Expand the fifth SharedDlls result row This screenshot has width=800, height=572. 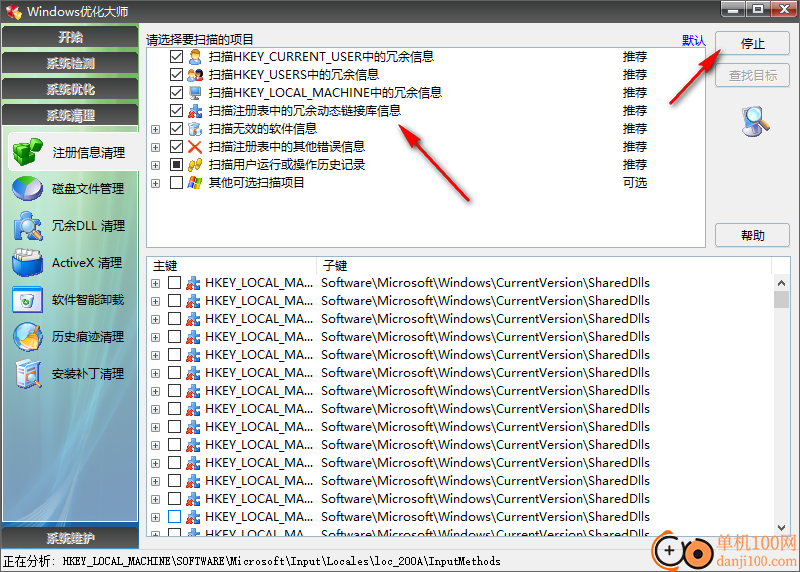click(156, 355)
